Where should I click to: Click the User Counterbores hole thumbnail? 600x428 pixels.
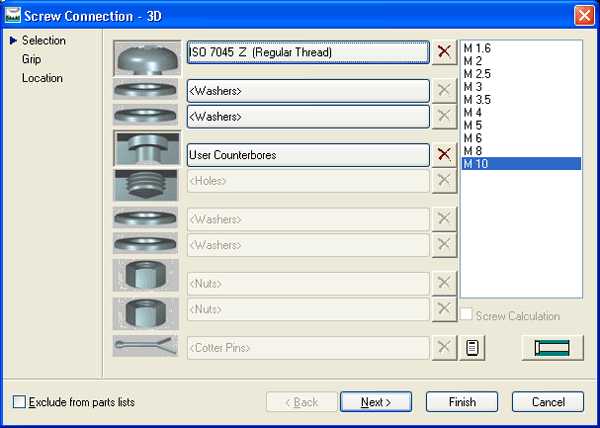146,149
